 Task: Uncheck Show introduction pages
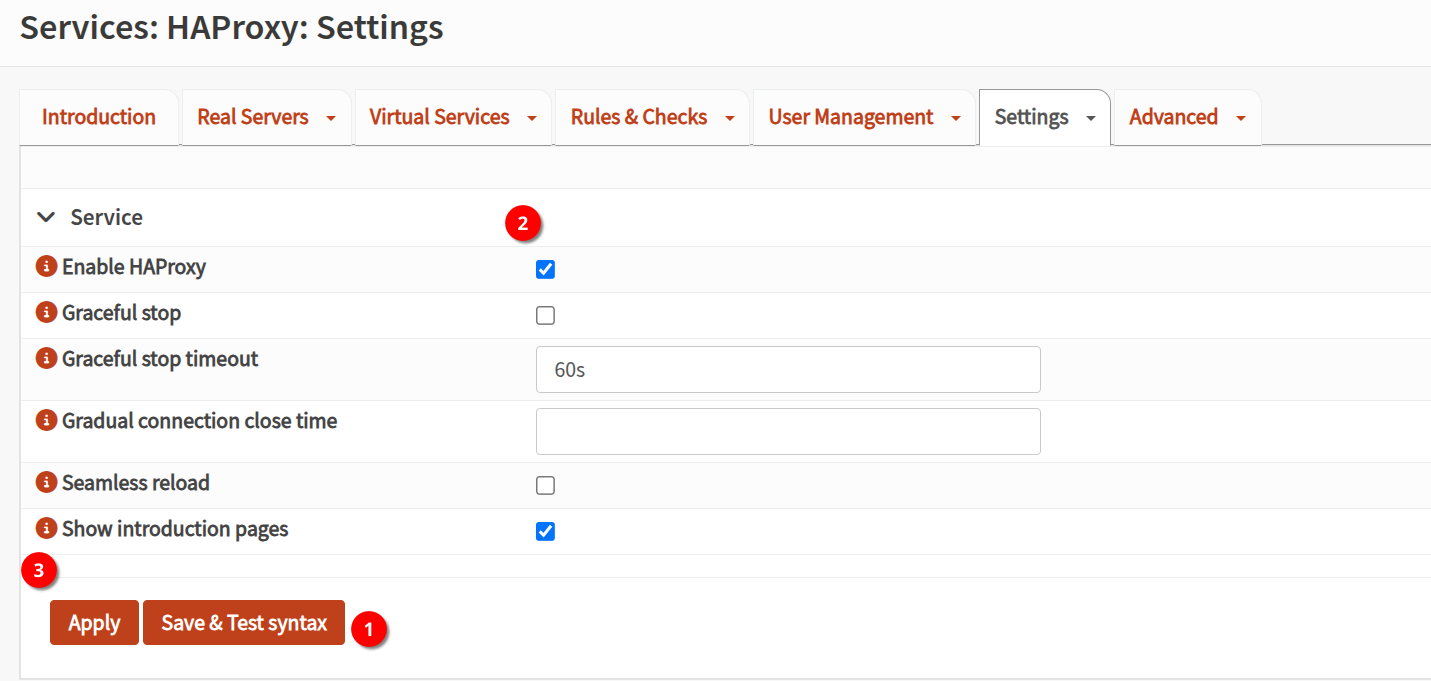point(545,532)
